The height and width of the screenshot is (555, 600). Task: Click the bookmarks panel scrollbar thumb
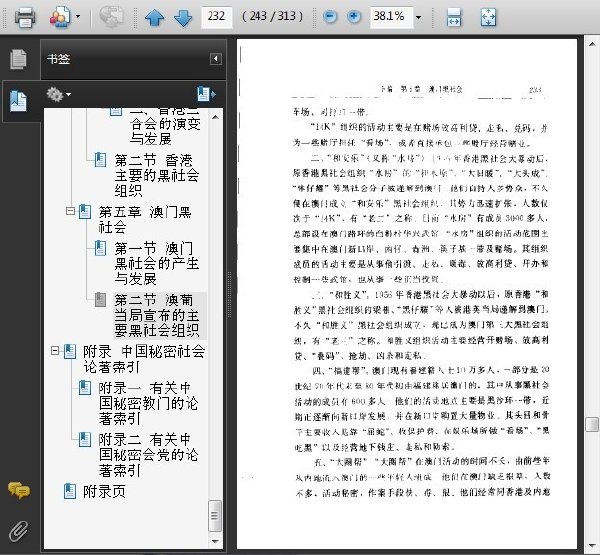click(215, 516)
